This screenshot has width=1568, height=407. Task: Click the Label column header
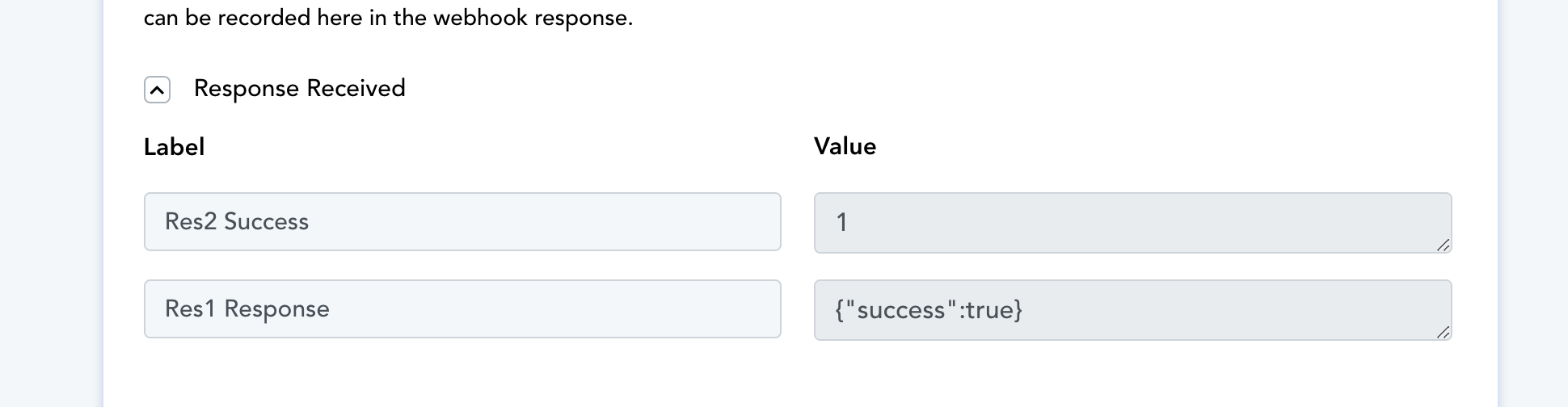point(174,147)
